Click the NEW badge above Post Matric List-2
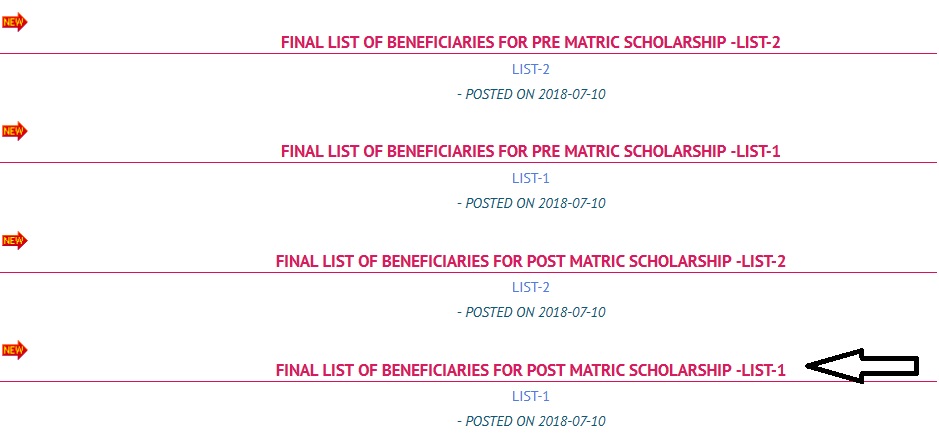 pyautogui.click(x=14, y=241)
